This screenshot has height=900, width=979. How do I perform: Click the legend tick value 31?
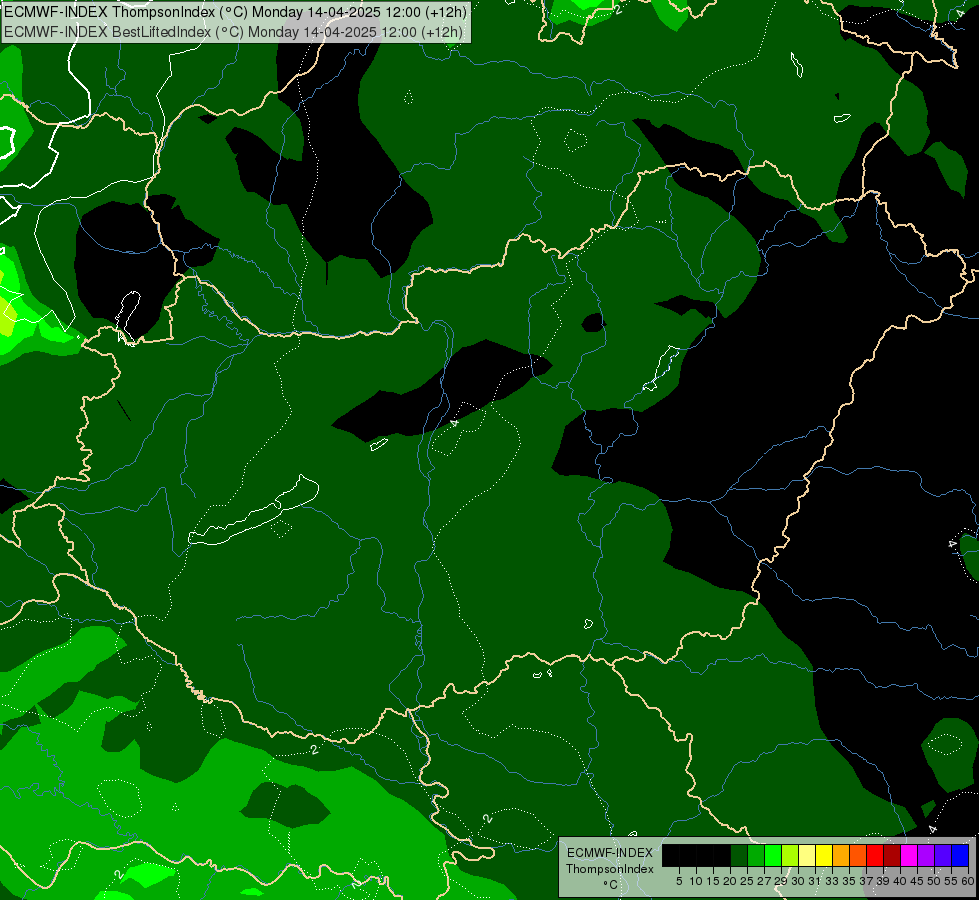[815, 881]
